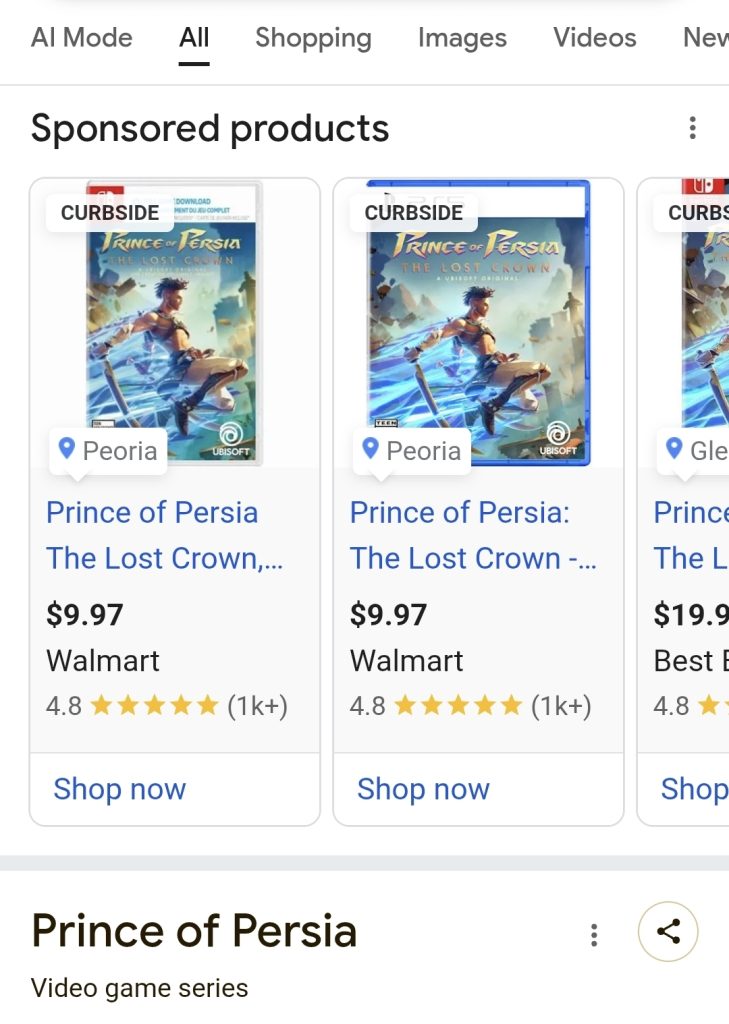The height and width of the screenshot is (1024, 729).
Task: Click the Prince of Persia knowledge panel heading
Action: click(x=194, y=931)
